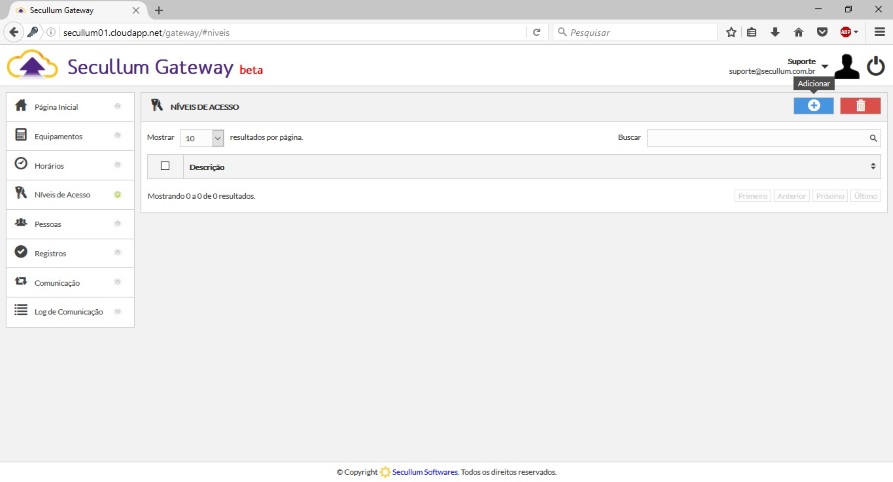Open Equipamentos in the sidebar
This screenshot has height=482, width=893.
58,136
